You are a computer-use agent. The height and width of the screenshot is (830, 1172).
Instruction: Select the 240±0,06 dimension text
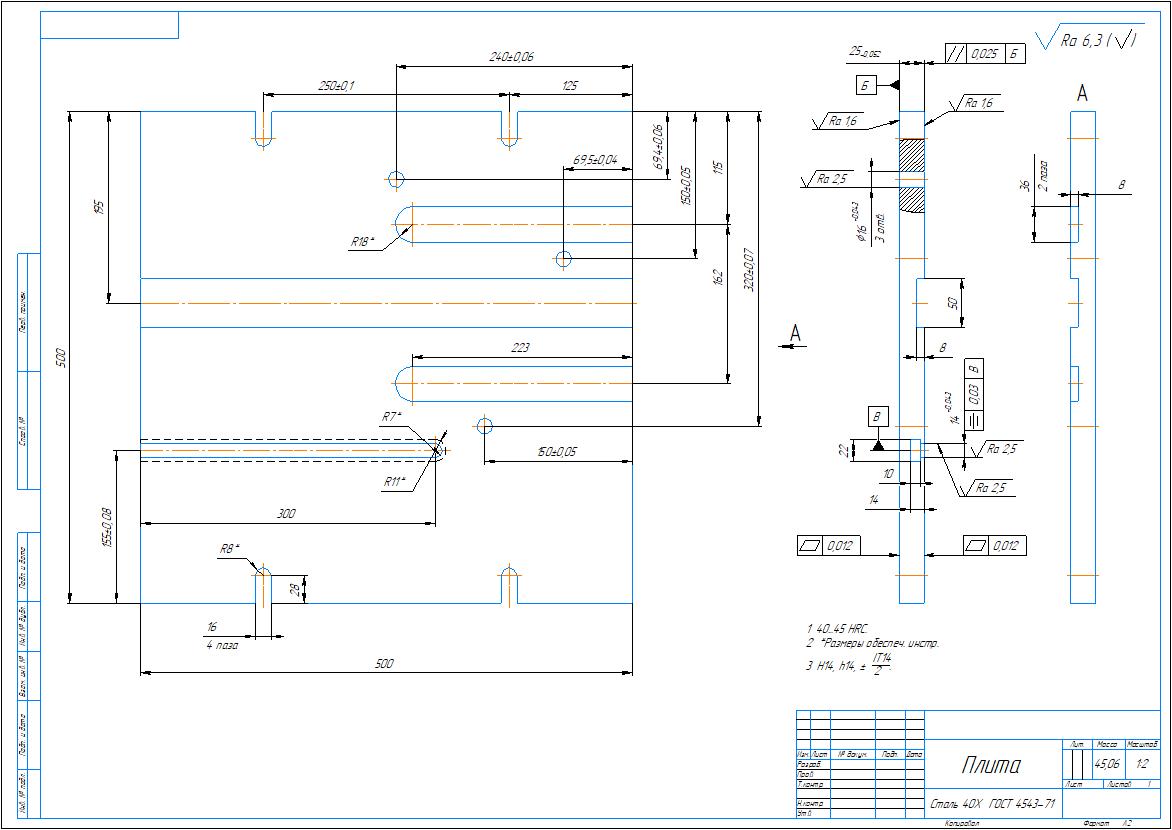pos(511,58)
